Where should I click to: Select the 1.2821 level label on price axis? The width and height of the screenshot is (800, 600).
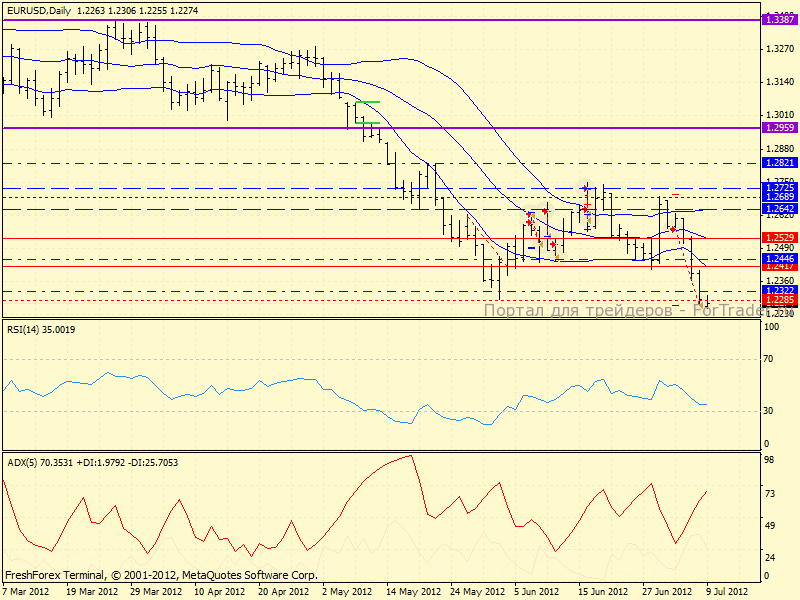(777, 162)
